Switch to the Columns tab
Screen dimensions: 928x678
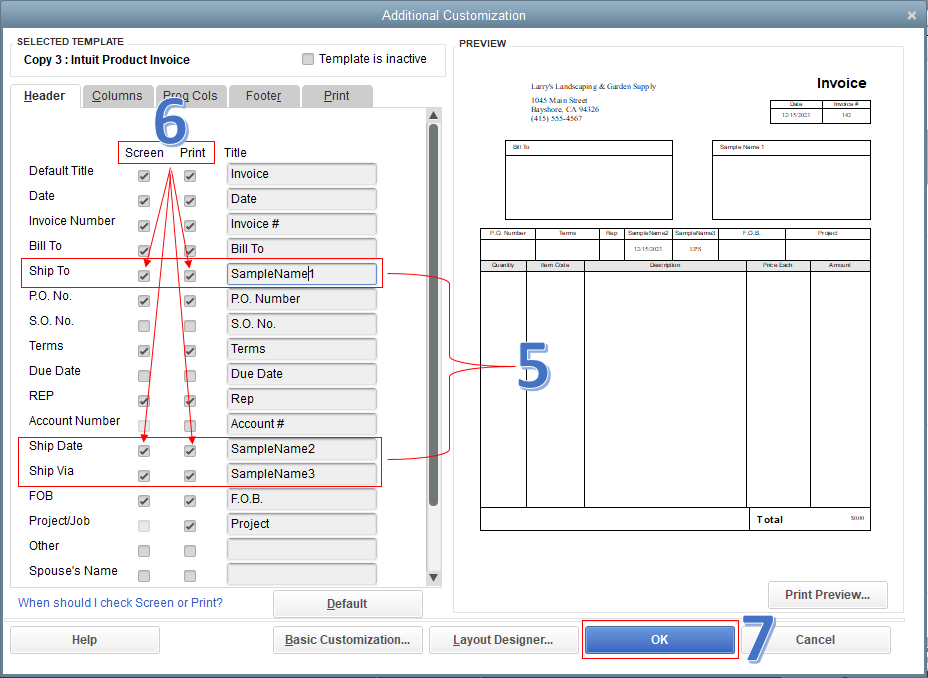[x=117, y=96]
